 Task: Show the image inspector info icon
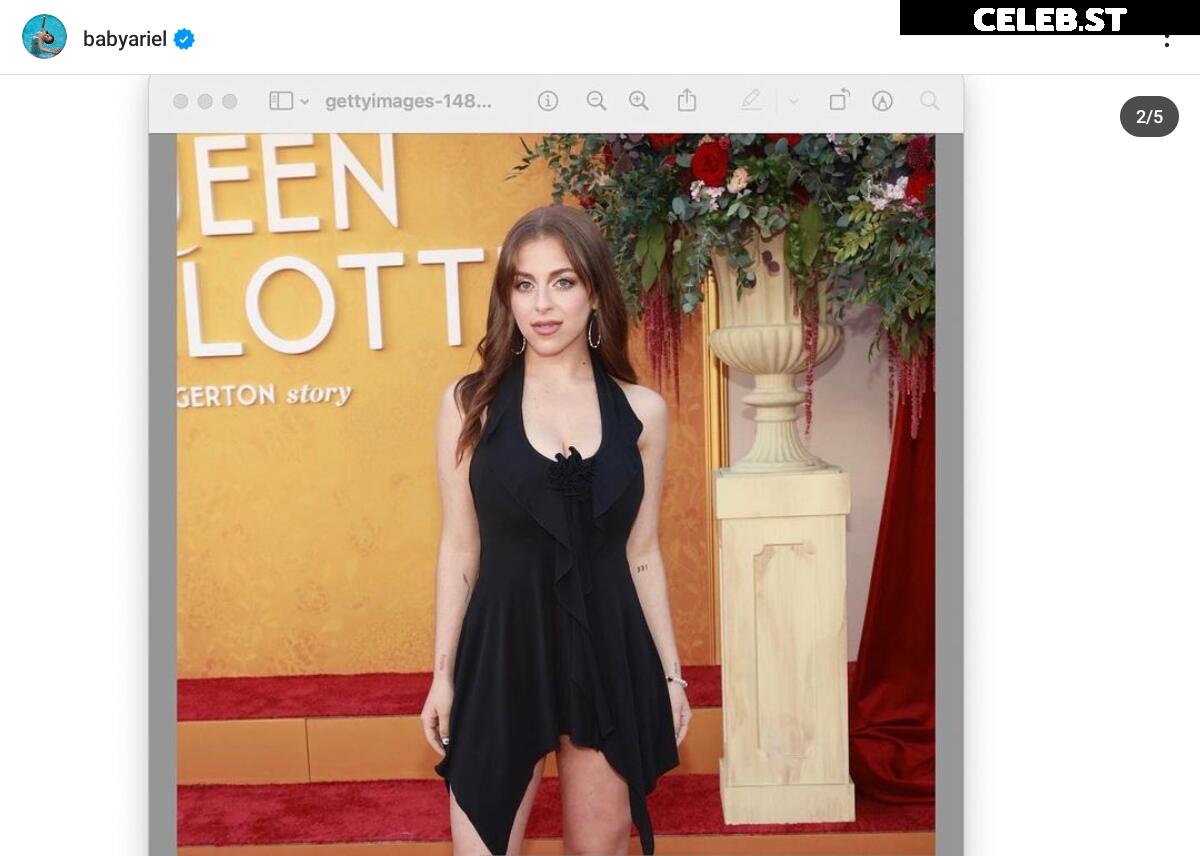[548, 101]
